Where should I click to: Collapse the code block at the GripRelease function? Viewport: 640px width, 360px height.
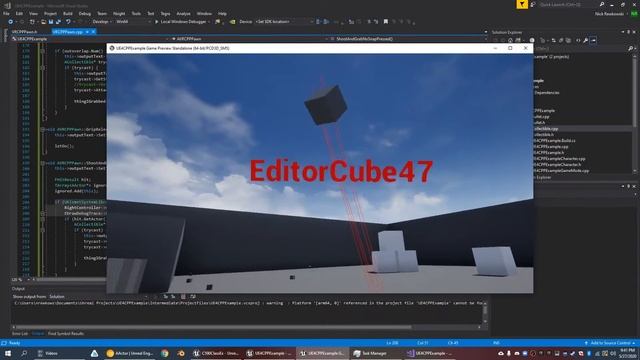tap(42, 129)
